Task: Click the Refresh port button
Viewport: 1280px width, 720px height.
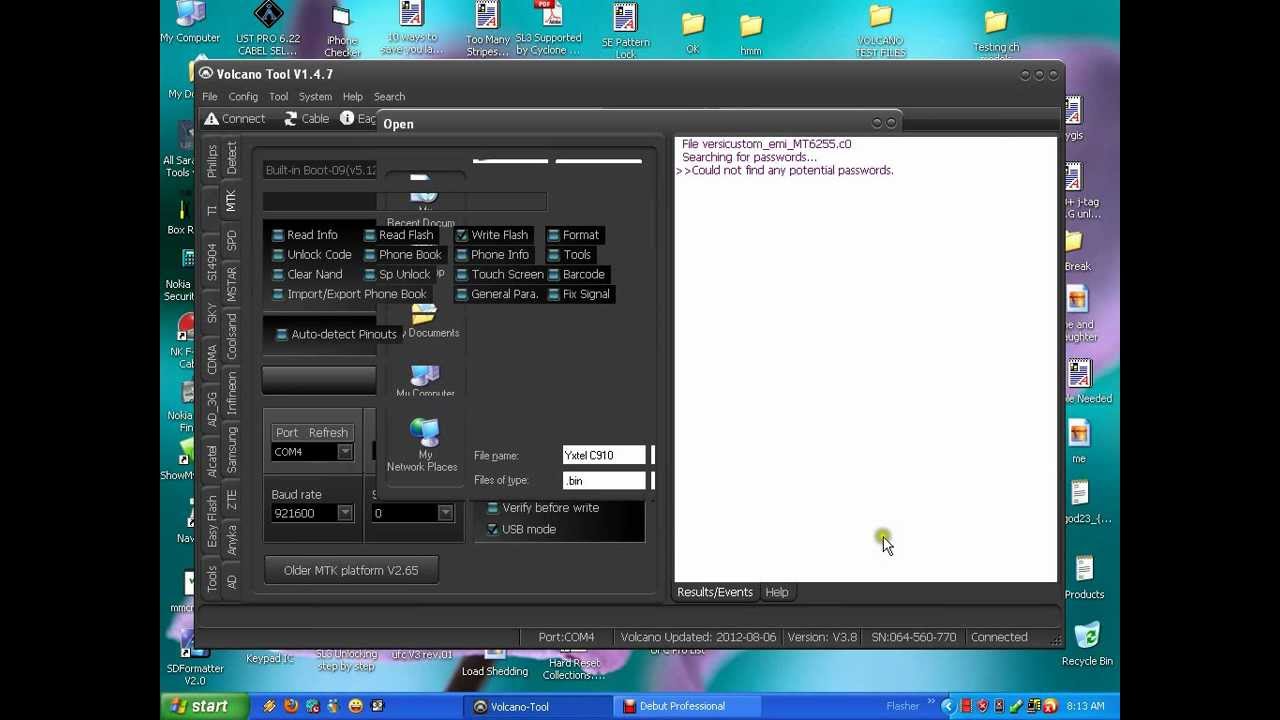Action: [x=328, y=433]
